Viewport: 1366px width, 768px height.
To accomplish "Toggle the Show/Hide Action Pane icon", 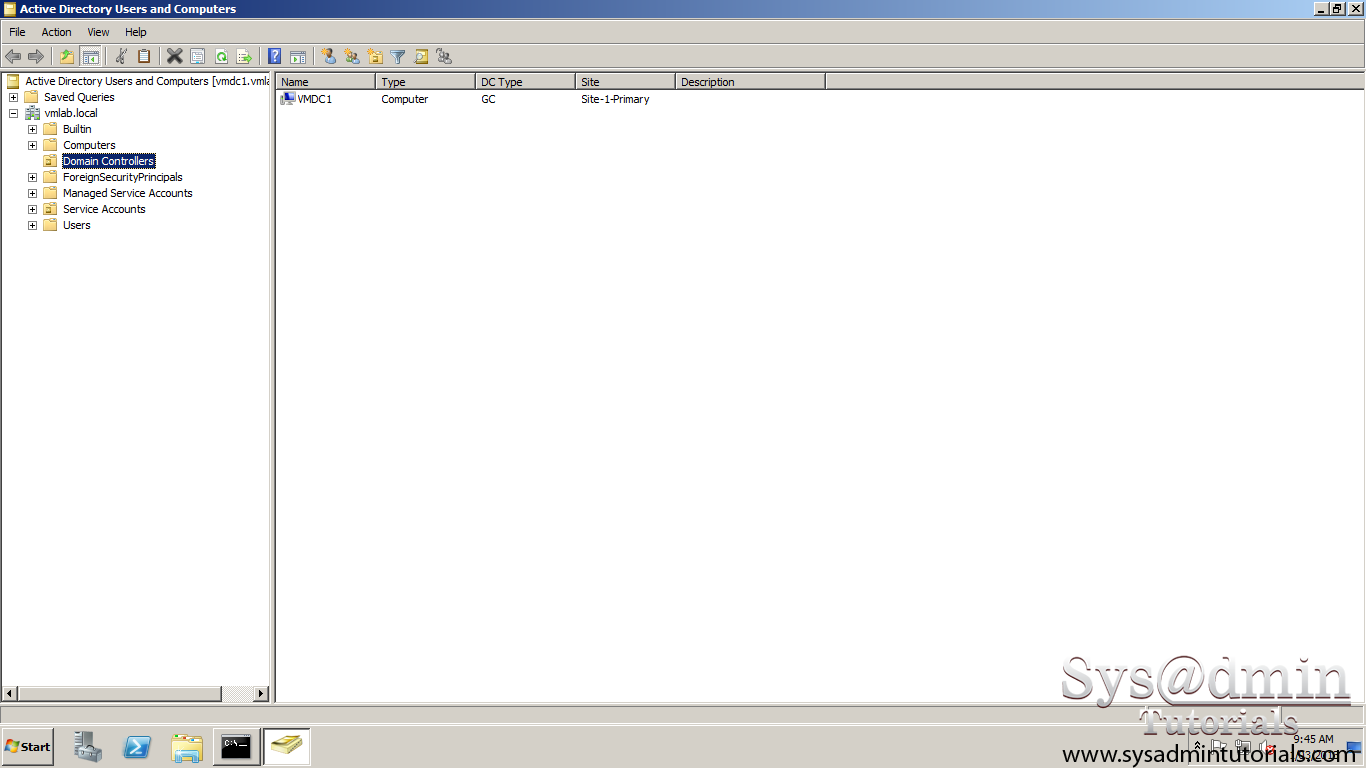I will pyautogui.click(x=298, y=57).
